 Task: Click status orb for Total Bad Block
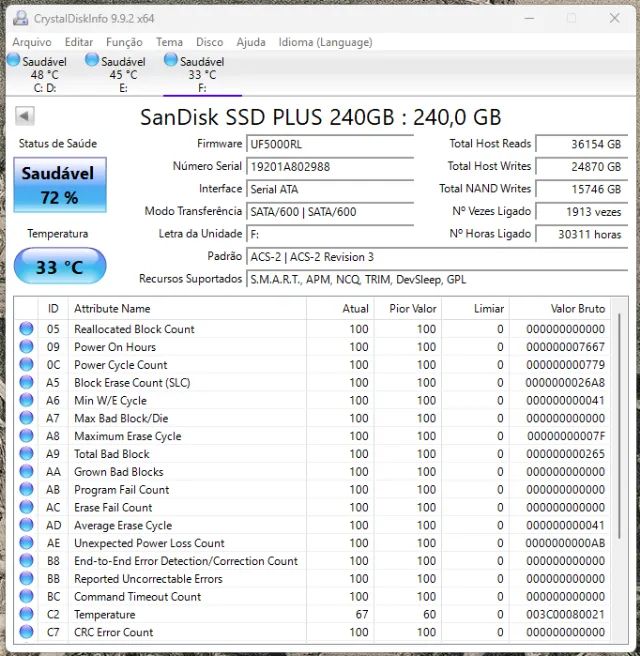pos(26,454)
